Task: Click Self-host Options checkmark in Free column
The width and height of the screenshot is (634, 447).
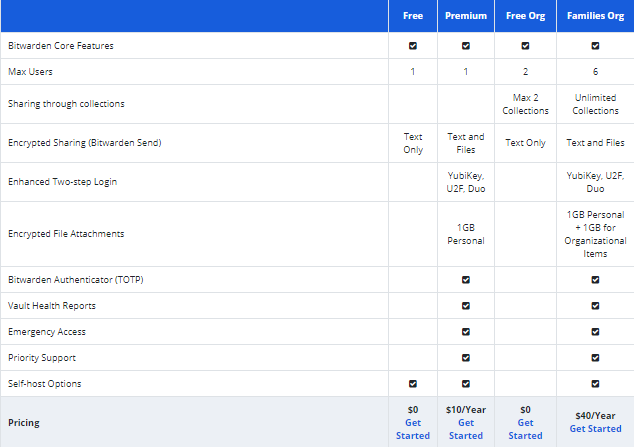Action: 412,384
